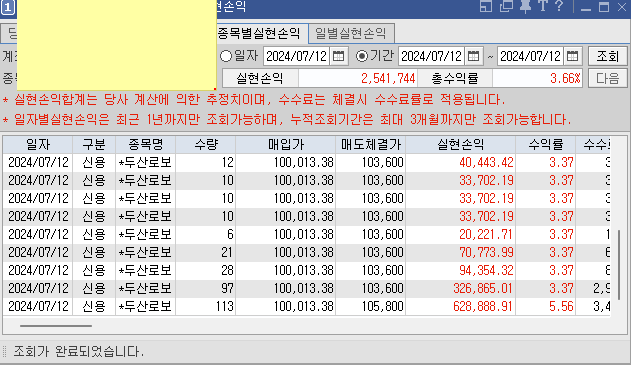Open help question mark icon

pos(559,6)
